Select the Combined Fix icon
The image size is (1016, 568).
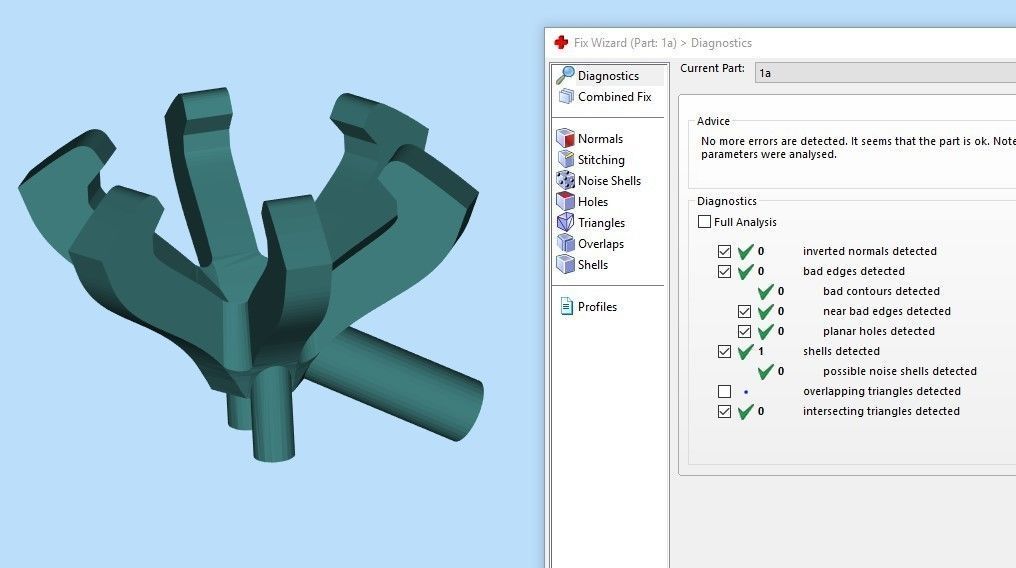pyautogui.click(x=566, y=97)
